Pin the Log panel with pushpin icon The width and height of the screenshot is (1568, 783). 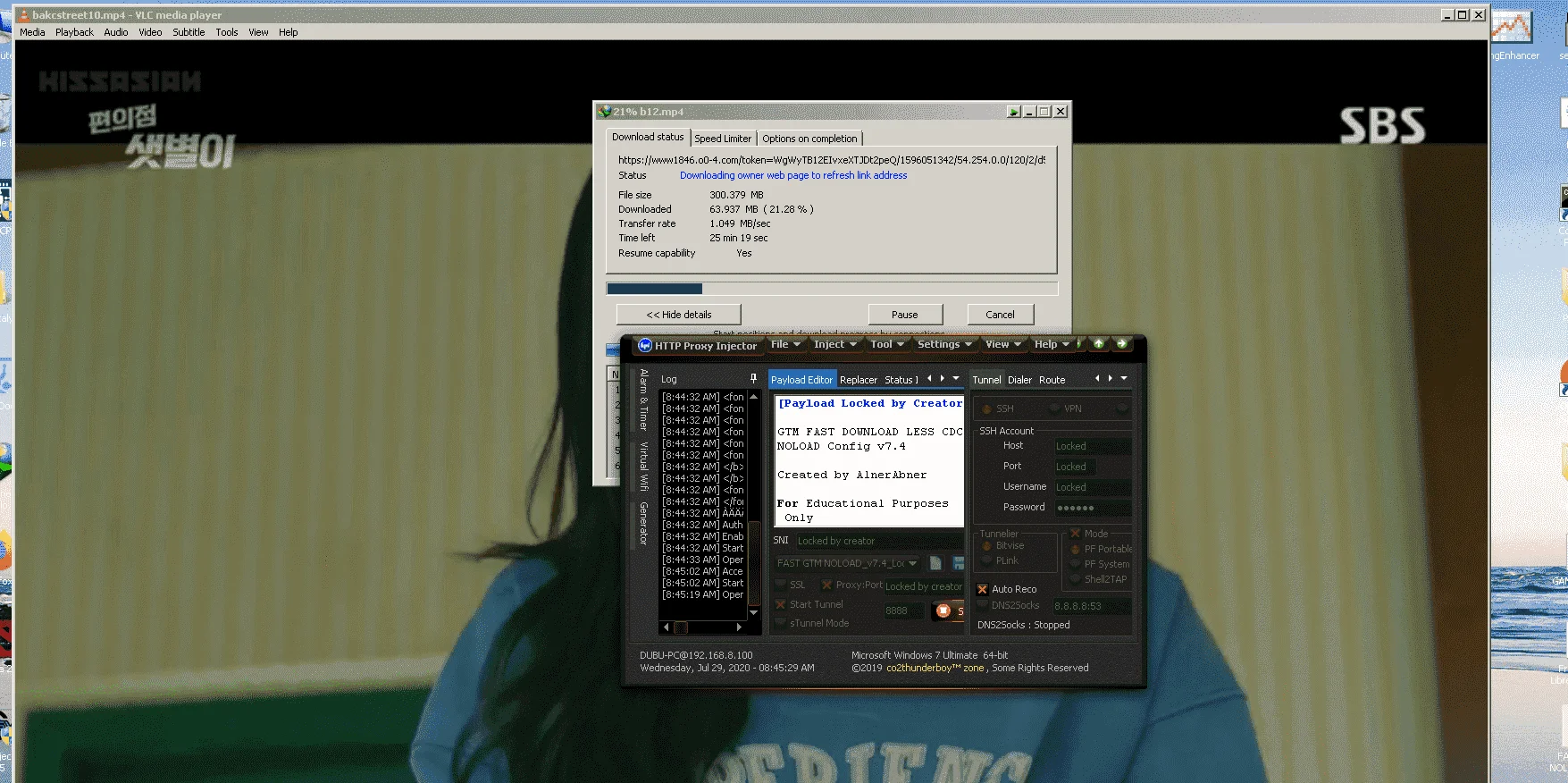[x=753, y=378]
